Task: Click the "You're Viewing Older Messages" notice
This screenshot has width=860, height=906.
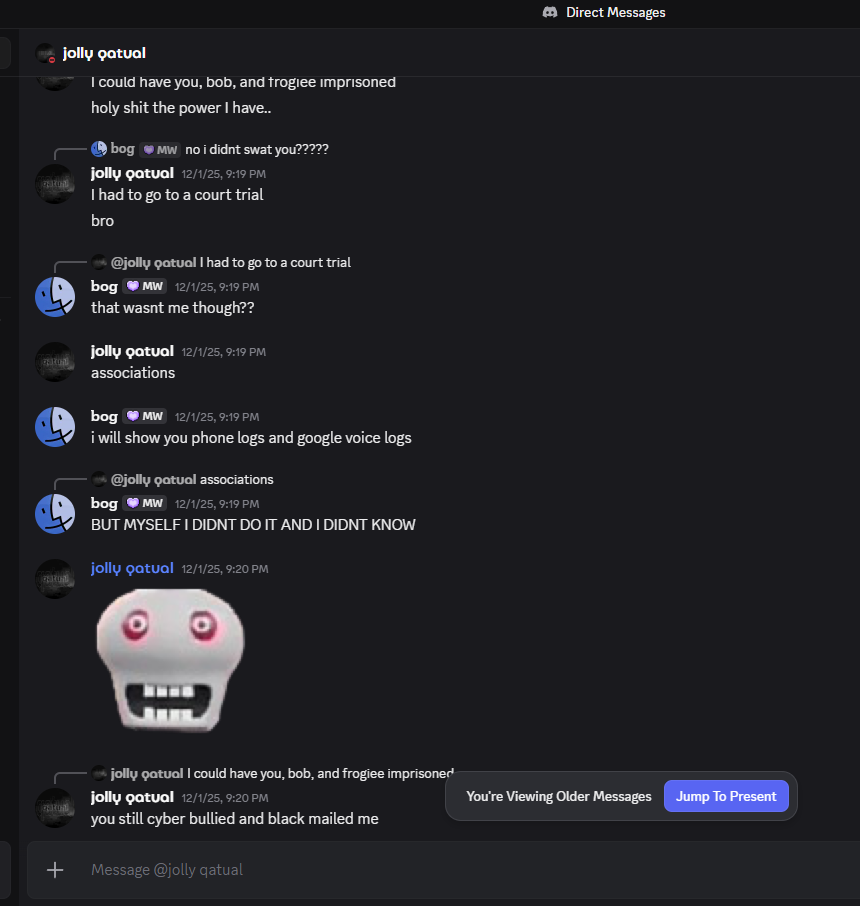Action: pos(558,796)
